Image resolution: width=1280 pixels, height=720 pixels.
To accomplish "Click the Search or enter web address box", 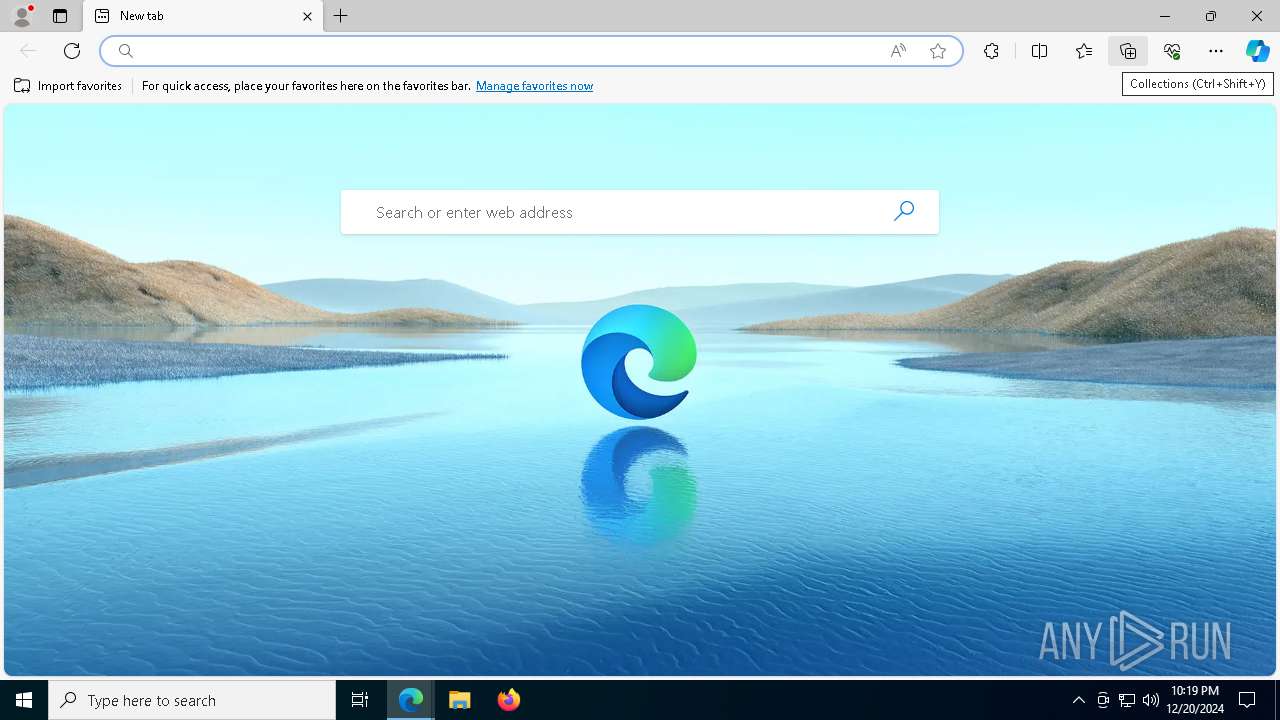I will coord(640,212).
